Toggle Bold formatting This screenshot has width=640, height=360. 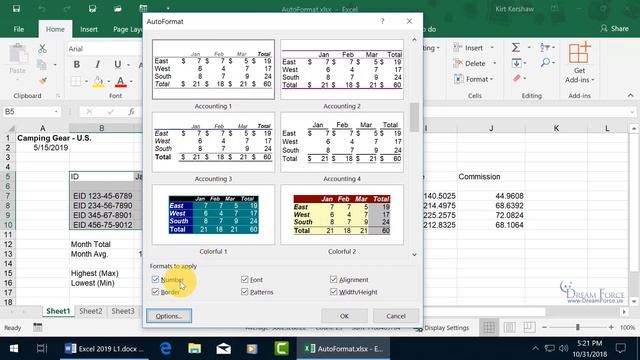76,64
